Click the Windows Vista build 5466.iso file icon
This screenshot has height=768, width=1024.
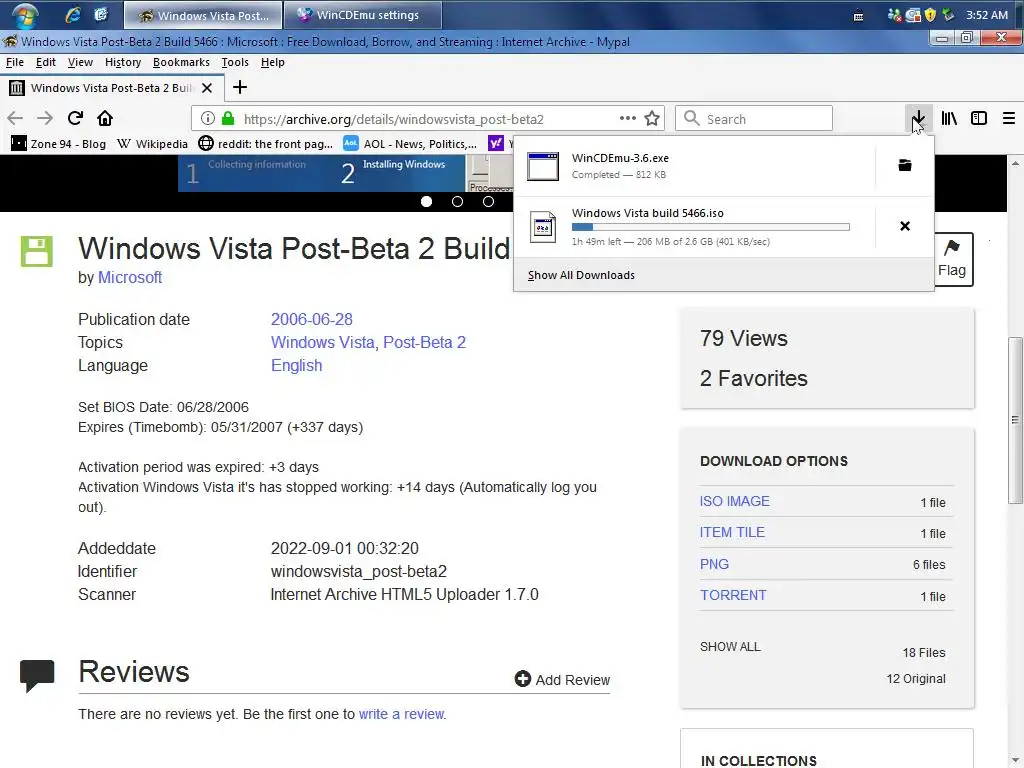(x=543, y=227)
